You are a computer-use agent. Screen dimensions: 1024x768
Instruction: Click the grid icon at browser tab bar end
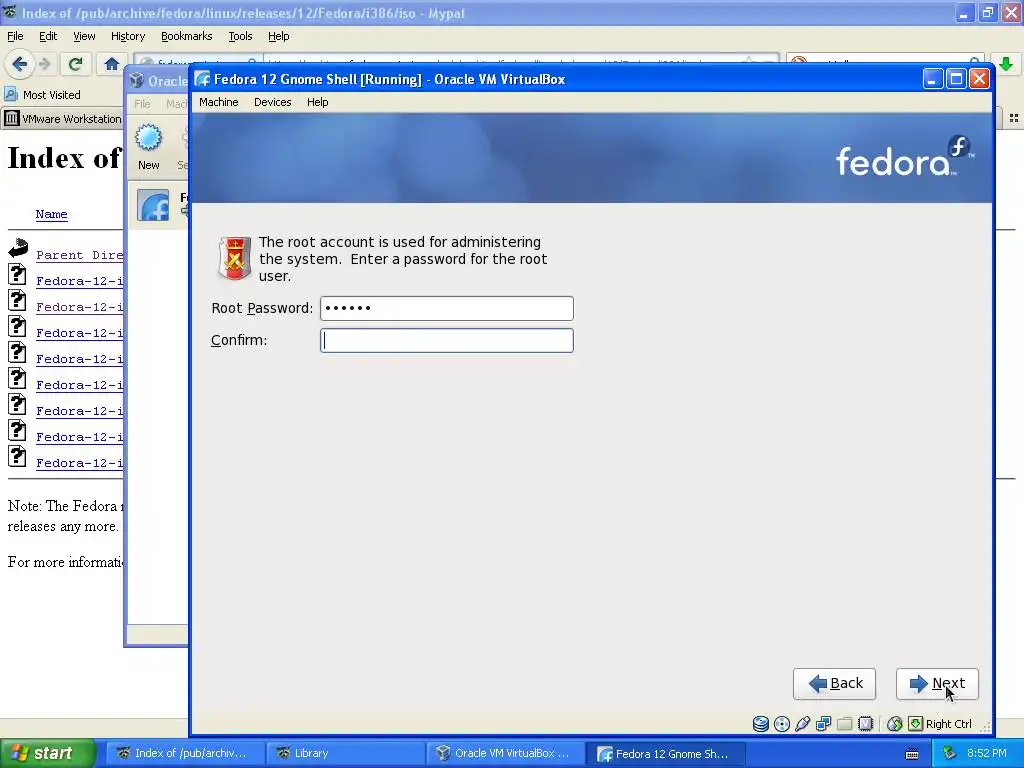(1014, 118)
